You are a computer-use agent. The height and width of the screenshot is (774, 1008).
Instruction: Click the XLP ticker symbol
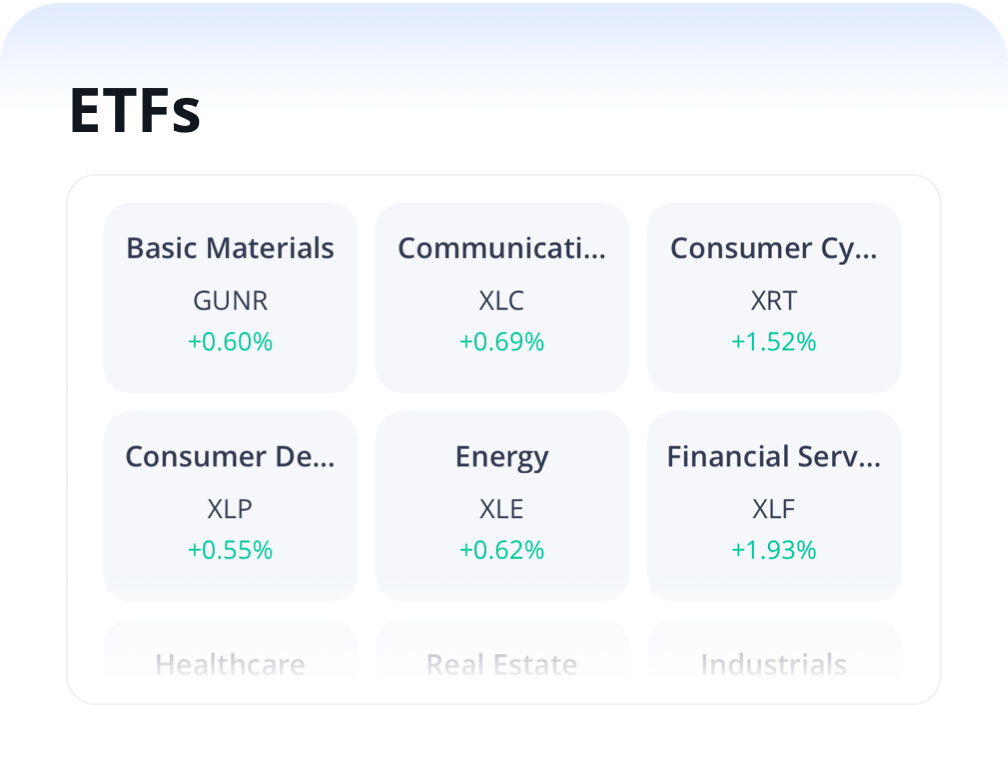230,508
